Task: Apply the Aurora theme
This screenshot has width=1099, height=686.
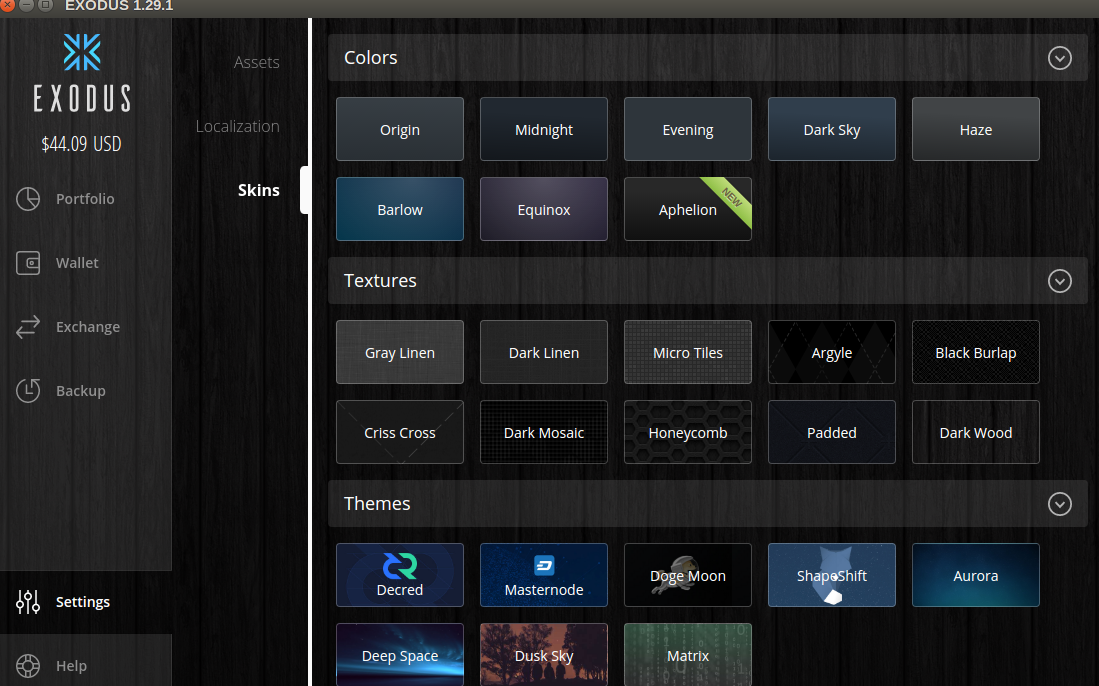Action: point(976,575)
